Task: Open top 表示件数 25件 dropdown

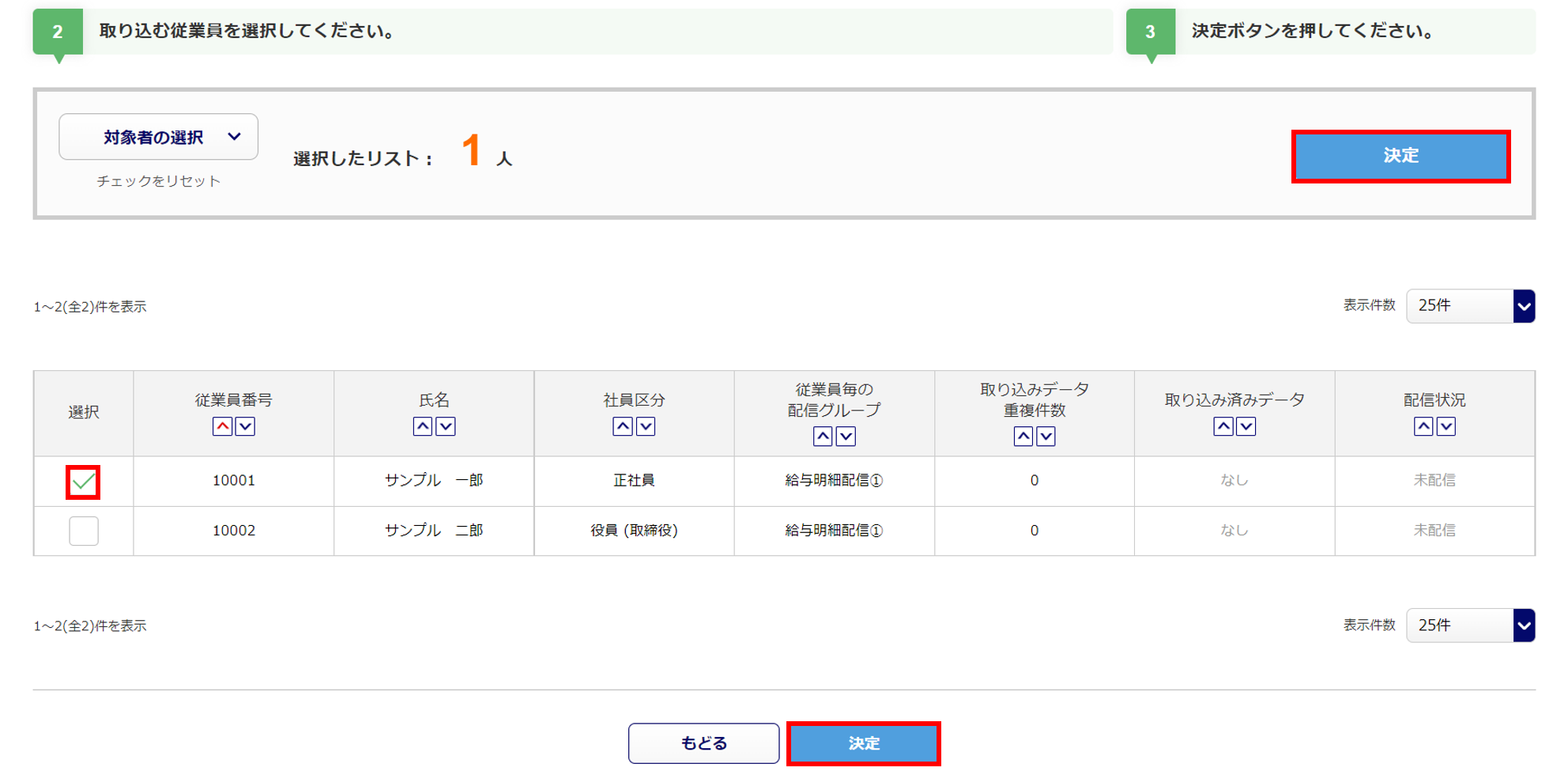Action: click(1470, 306)
